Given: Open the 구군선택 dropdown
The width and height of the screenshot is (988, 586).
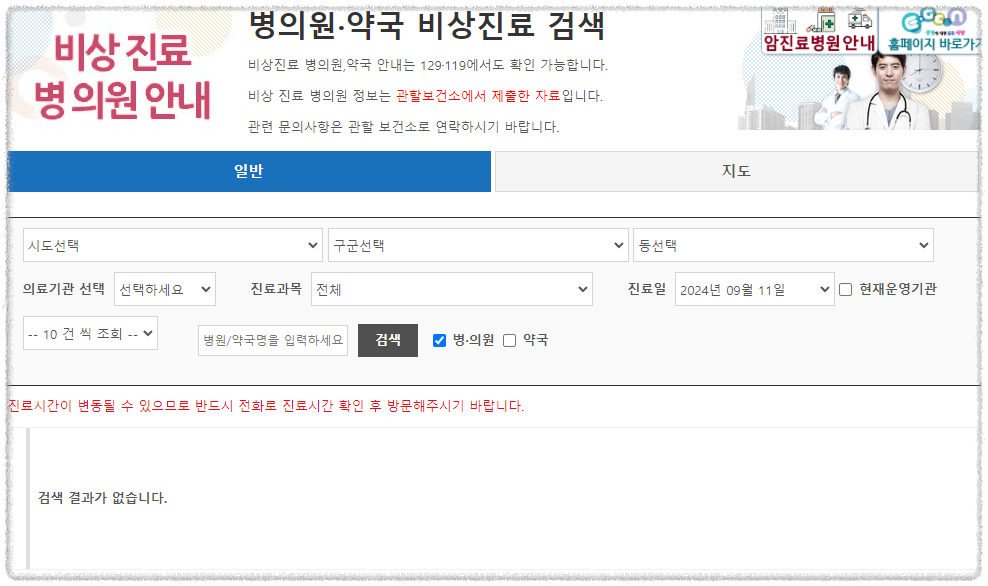Looking at the screenshot, I should pos(478,244).
